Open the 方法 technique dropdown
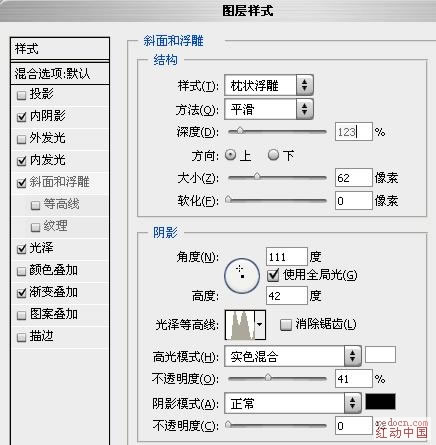The height and width of the screenshot is (445, 436). pyautogui.click(x=269, y=109)
